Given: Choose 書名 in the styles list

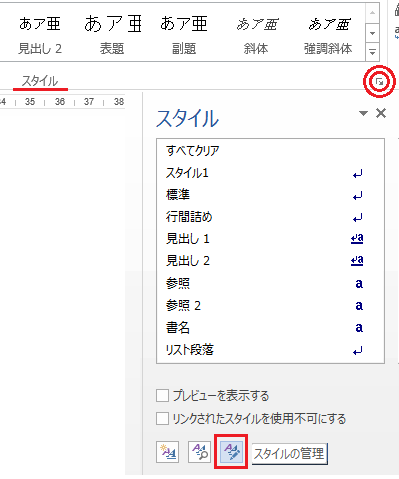Looking at the screenshot, I should click(270, 328).
